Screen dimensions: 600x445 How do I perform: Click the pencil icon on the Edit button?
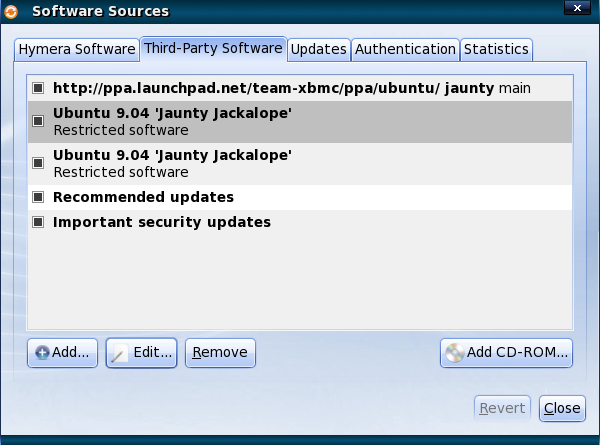[x=119, y=353]
